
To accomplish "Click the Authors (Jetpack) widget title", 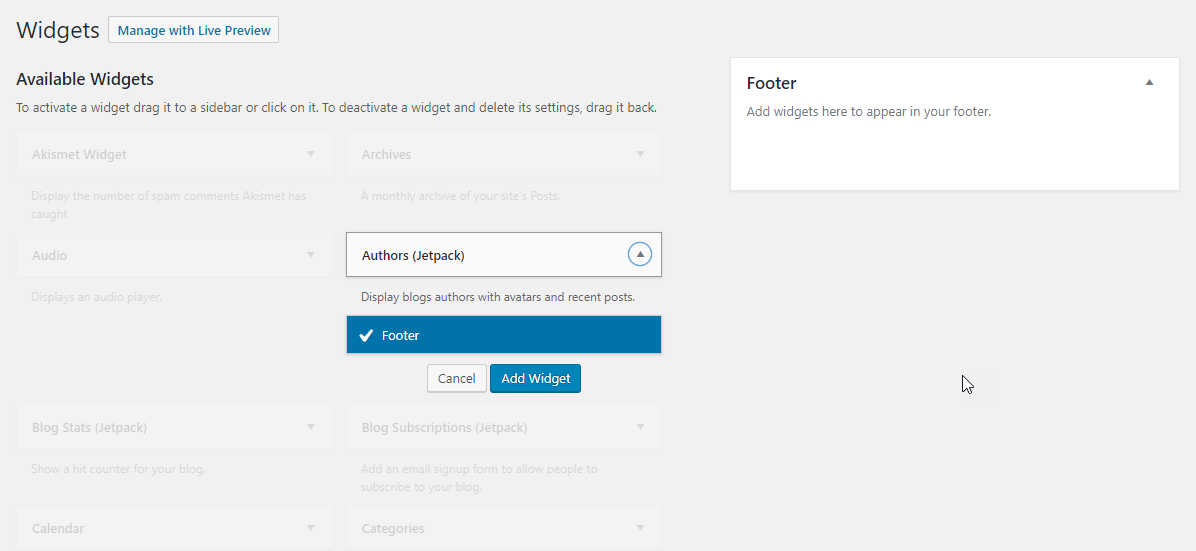I will tap(413, 255).
